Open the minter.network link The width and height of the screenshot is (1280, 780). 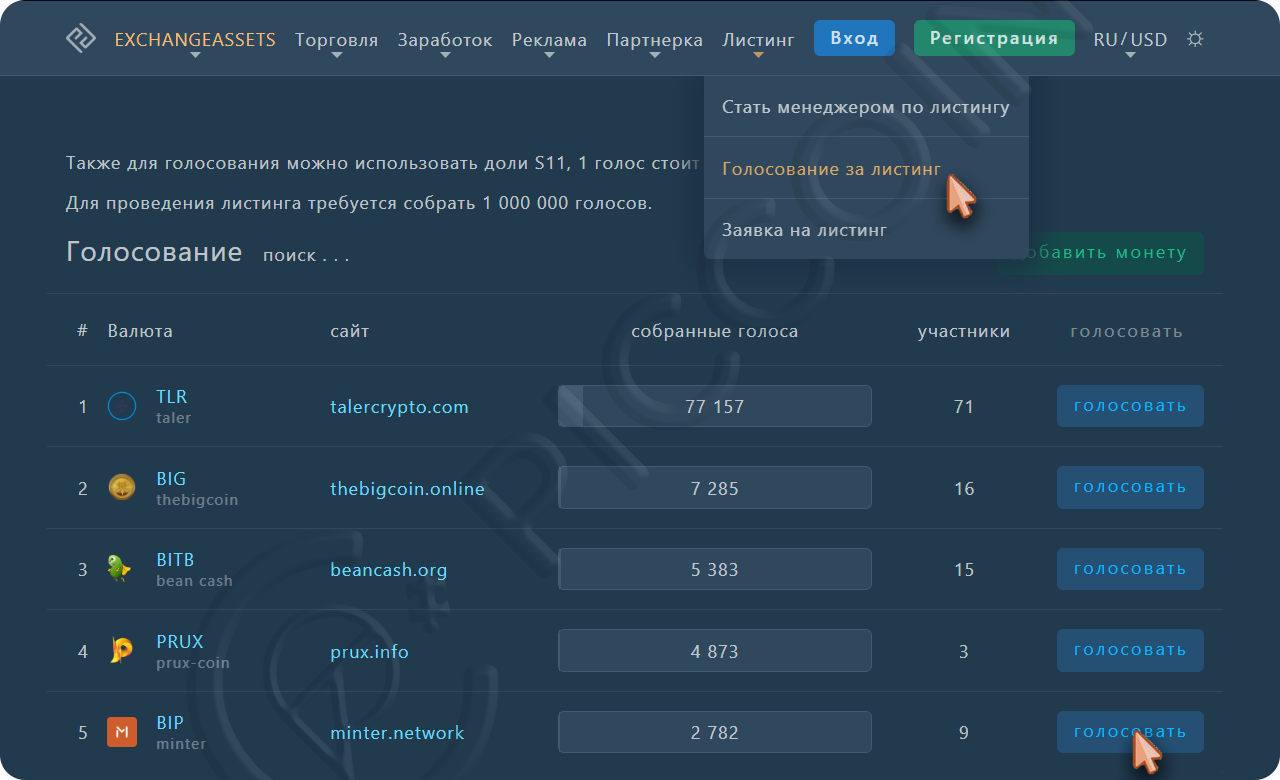pyautogui.click(x=397, y=733)
